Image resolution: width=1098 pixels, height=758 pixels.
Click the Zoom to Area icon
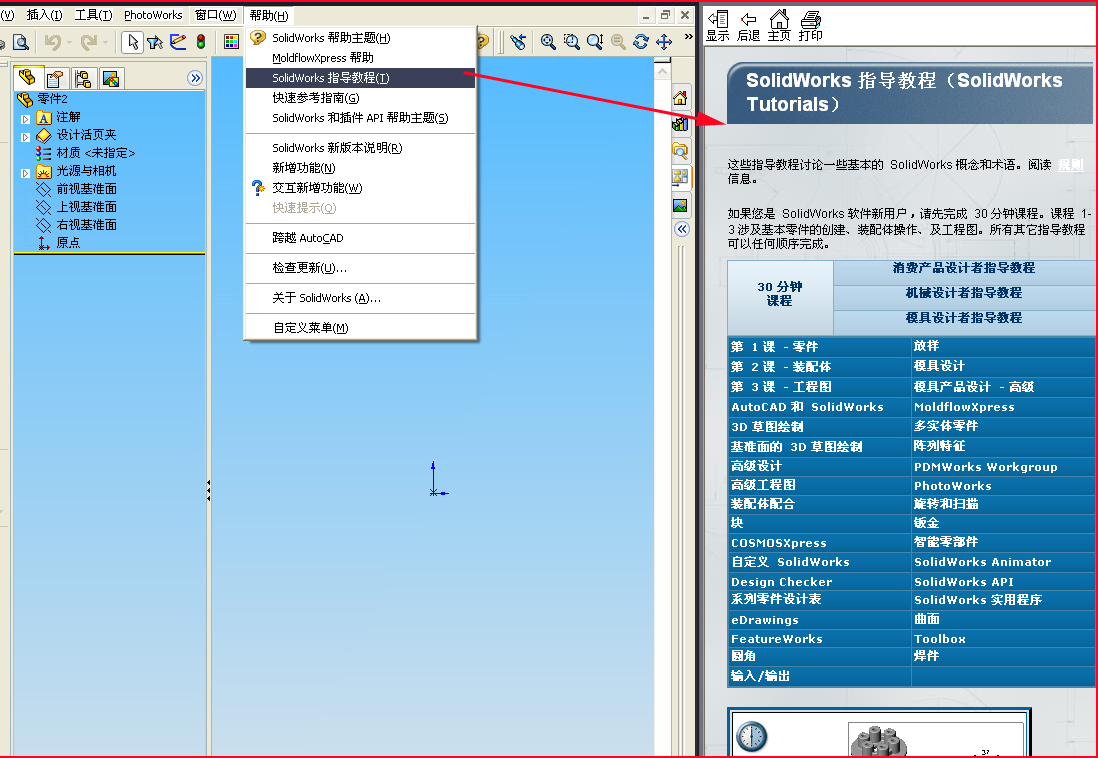coord(571,42)
